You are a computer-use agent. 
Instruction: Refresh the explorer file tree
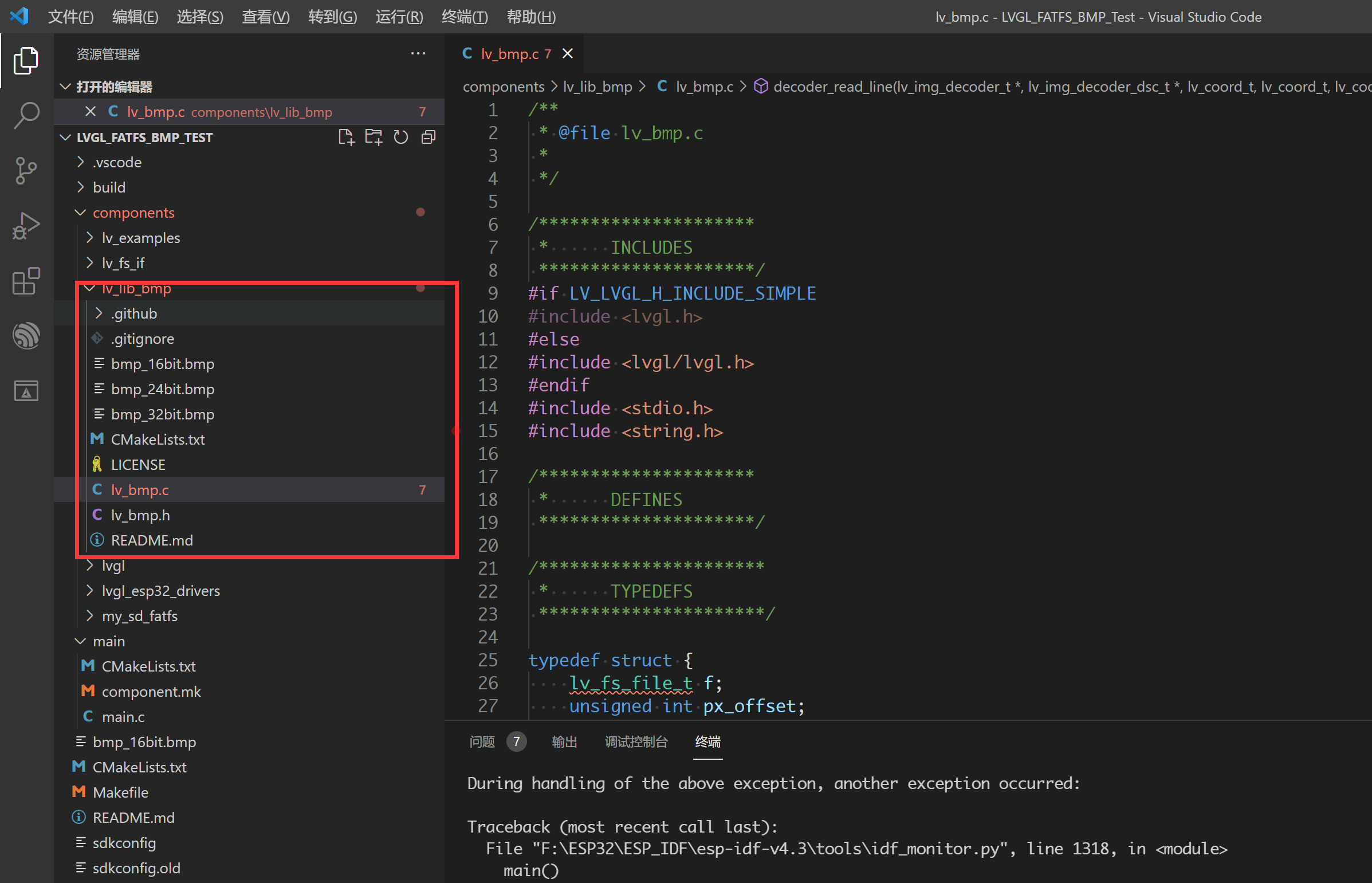(x=400, y=137)
